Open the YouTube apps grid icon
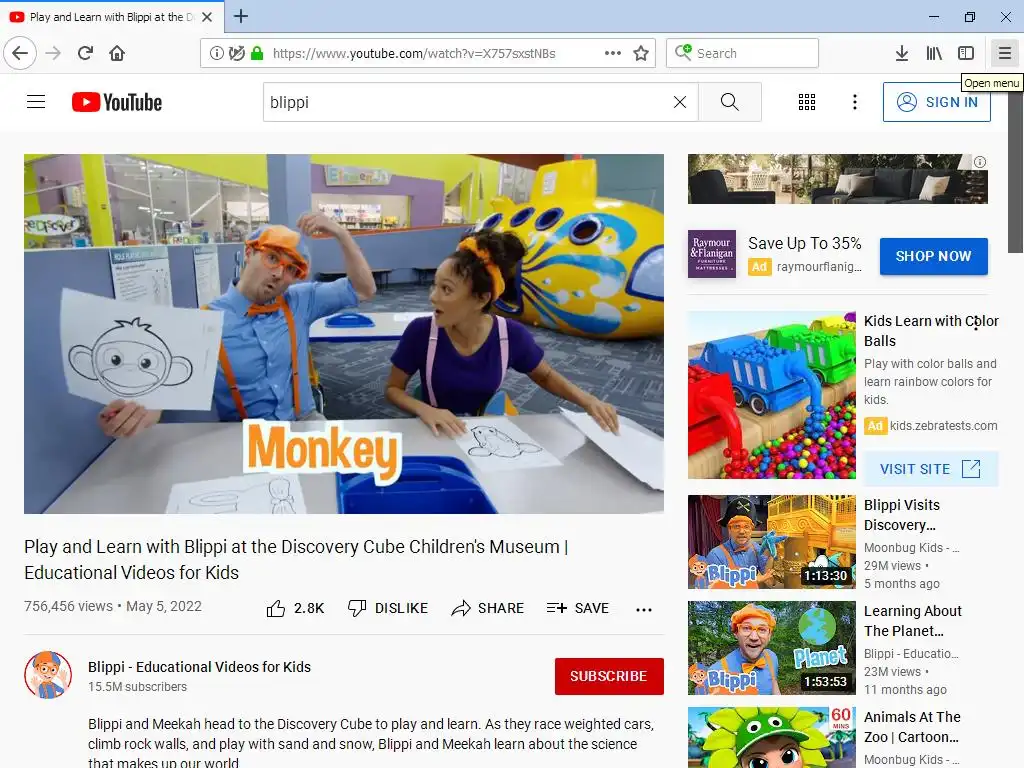 (x=807, y=102)
